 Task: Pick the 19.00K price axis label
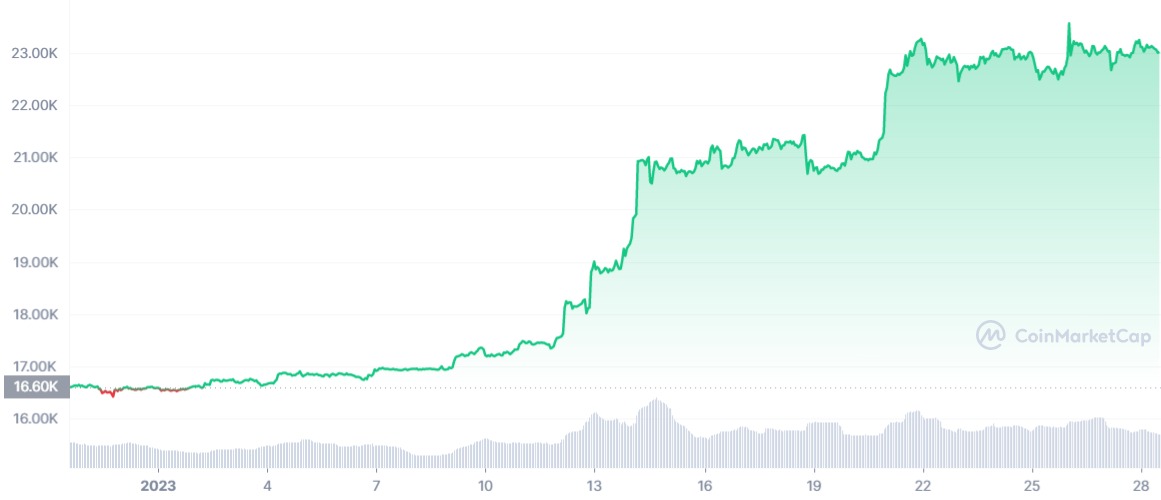coord(35,262)
